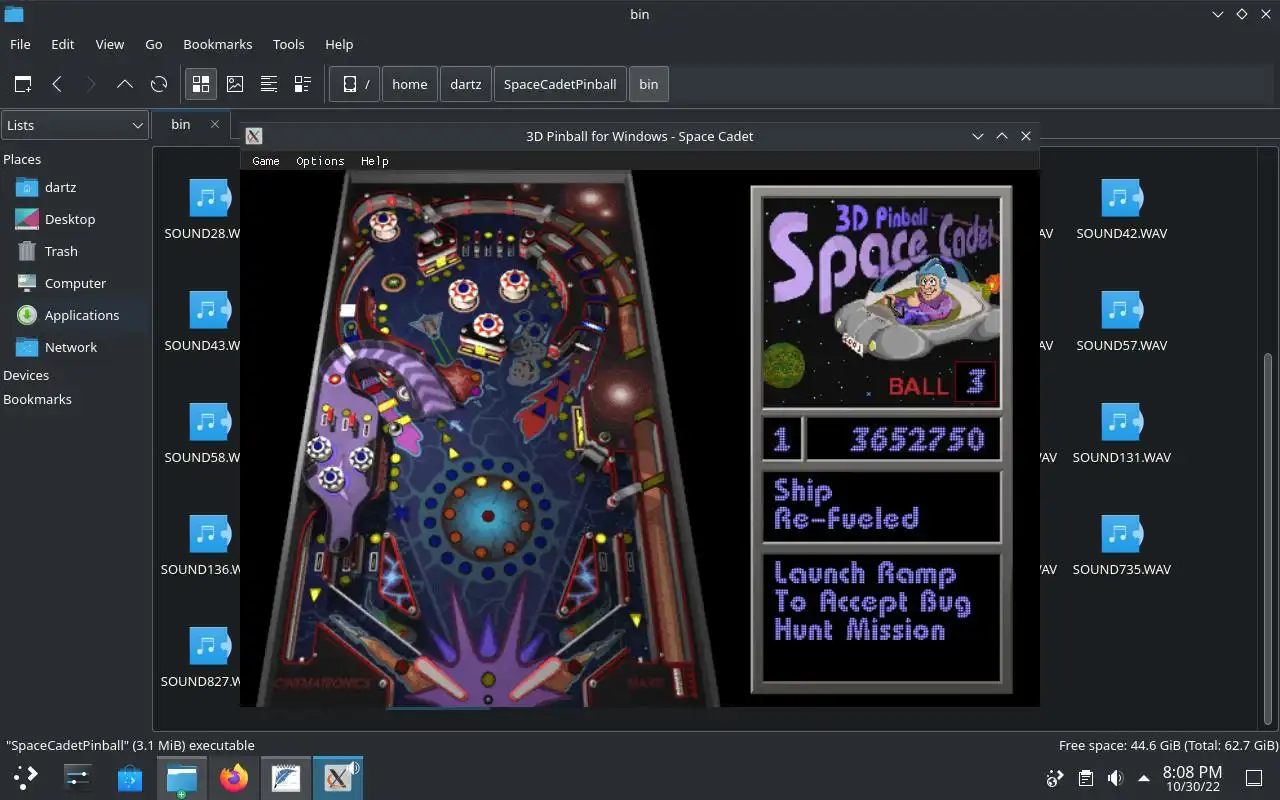Go back to previous folder
1280x800 pixels.
click(x=57, y=84)
